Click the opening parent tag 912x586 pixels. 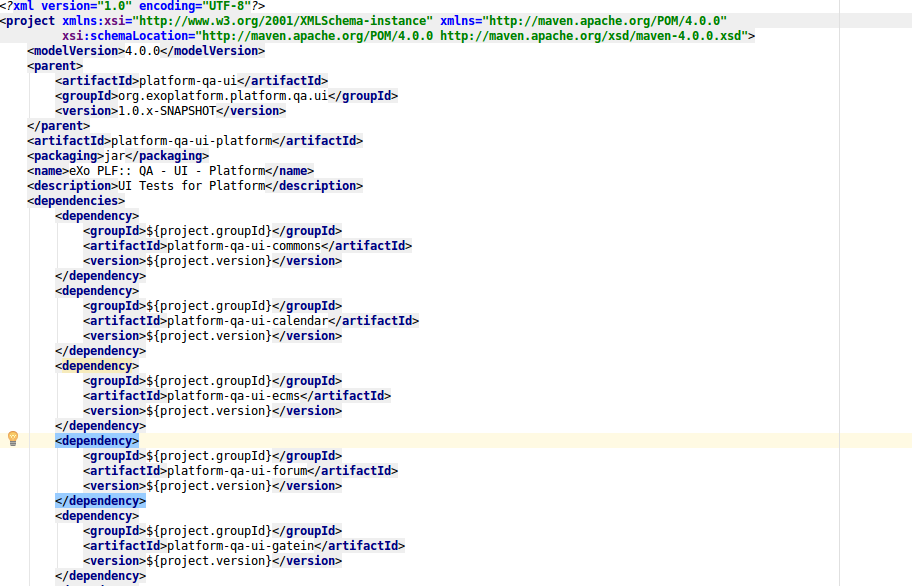click(x=55, y=66)
